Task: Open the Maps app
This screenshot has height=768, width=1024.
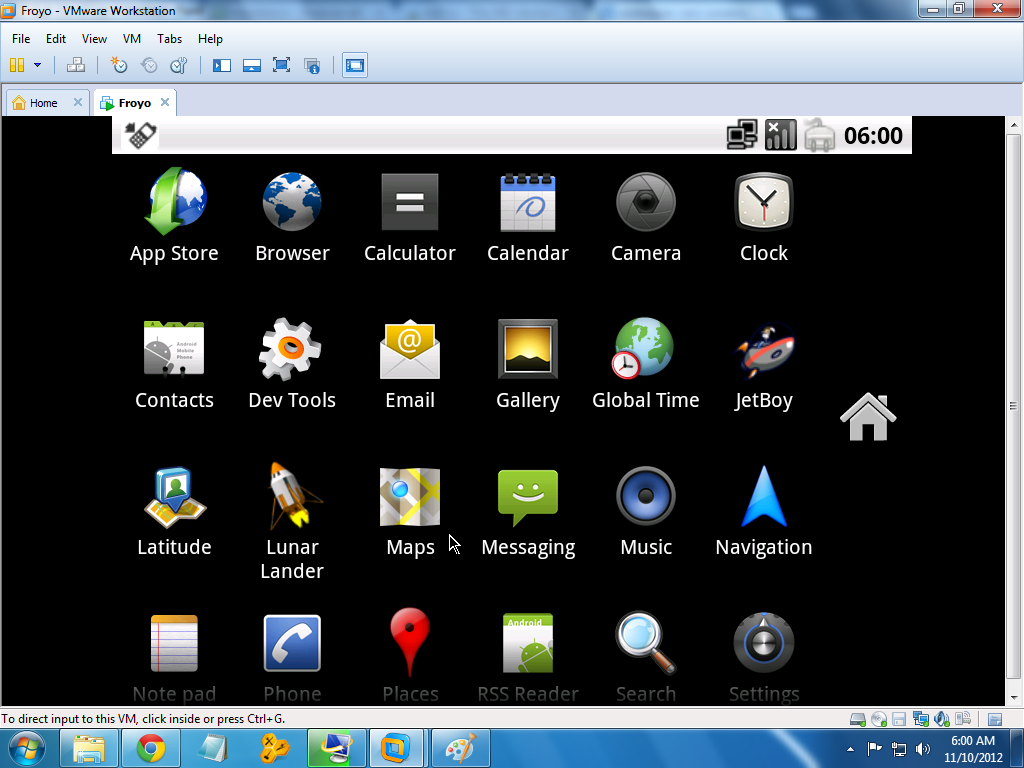Action: point(409,511)
